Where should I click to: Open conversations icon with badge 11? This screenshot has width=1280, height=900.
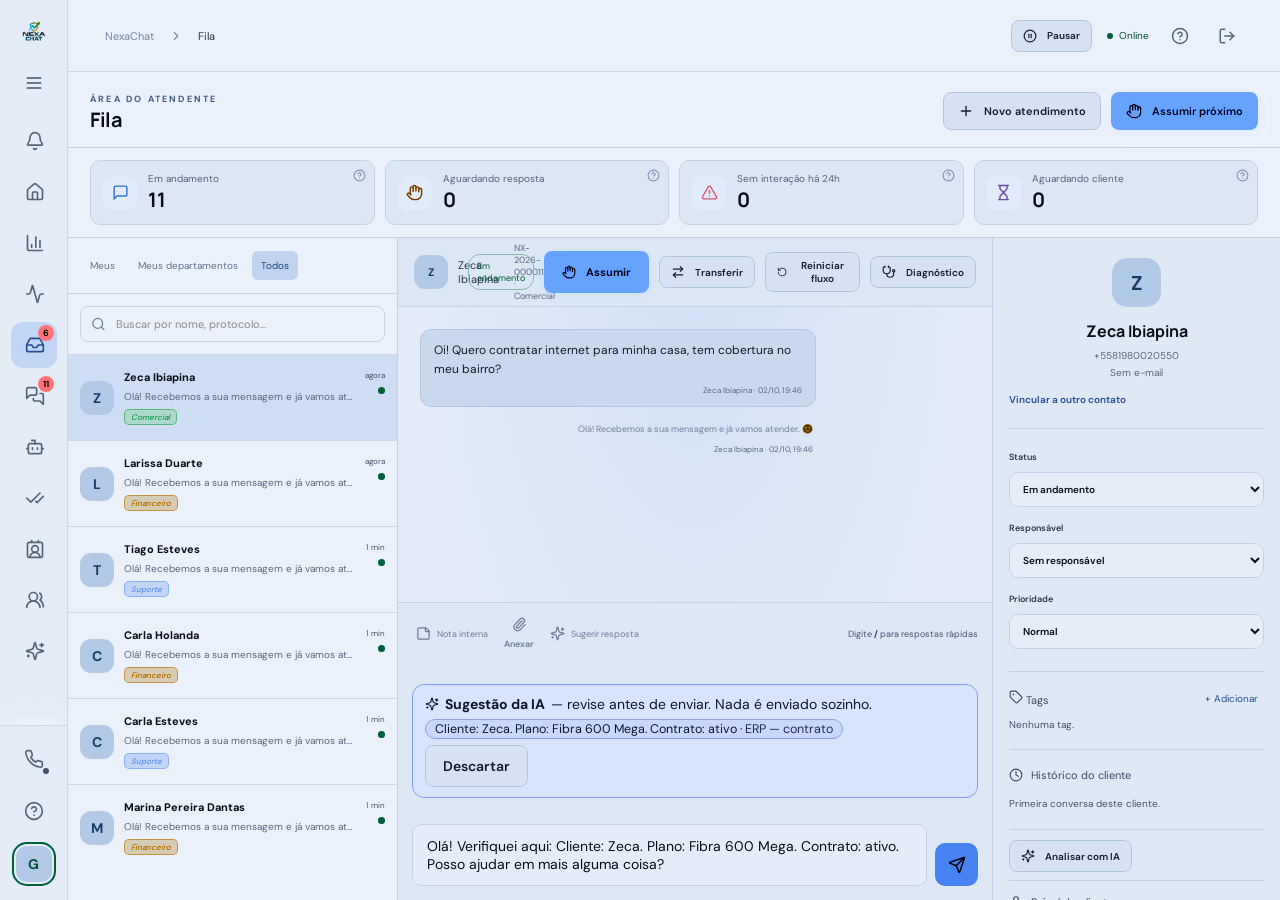[34, 396]
